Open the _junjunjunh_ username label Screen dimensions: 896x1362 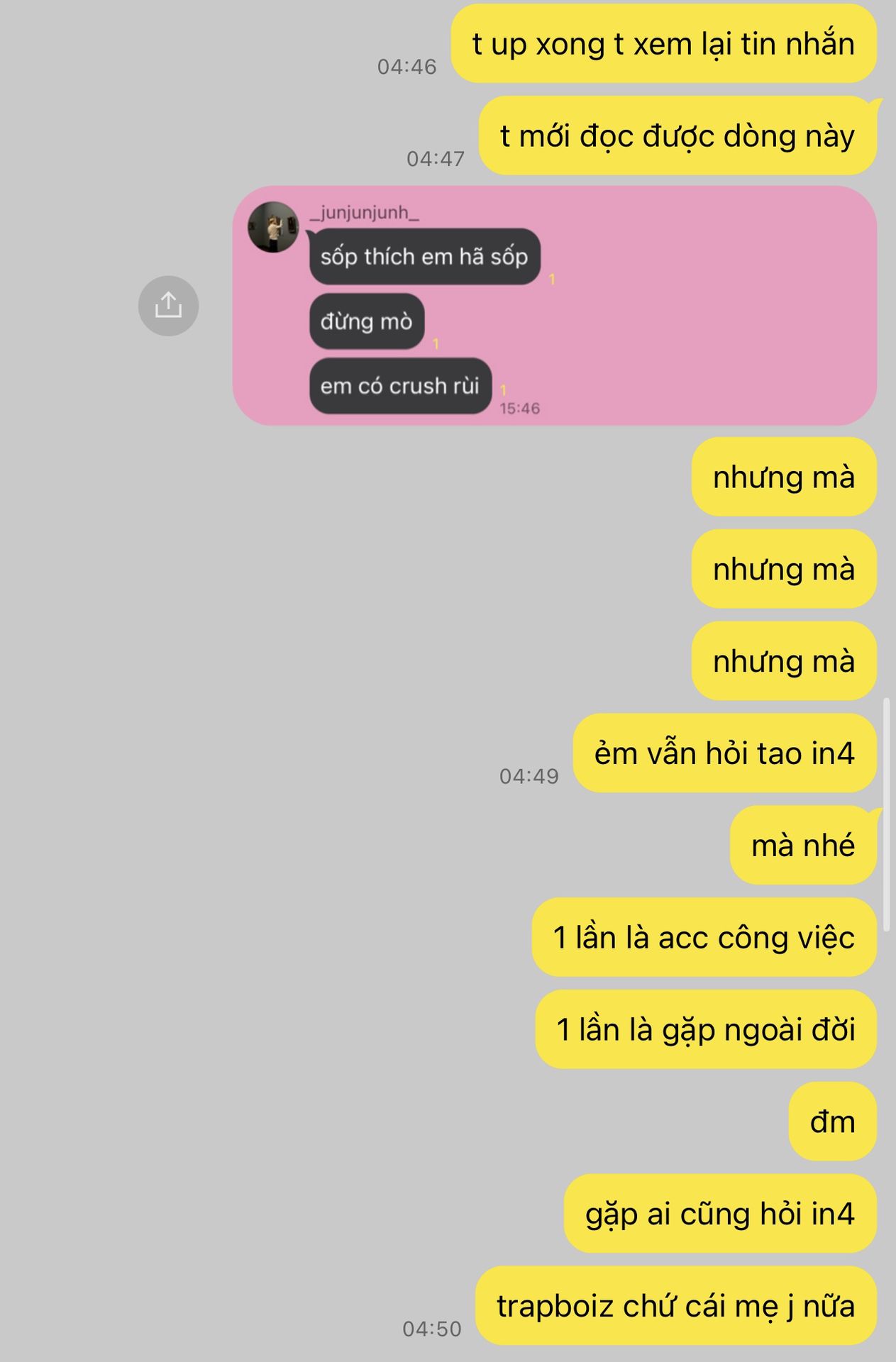364,212
